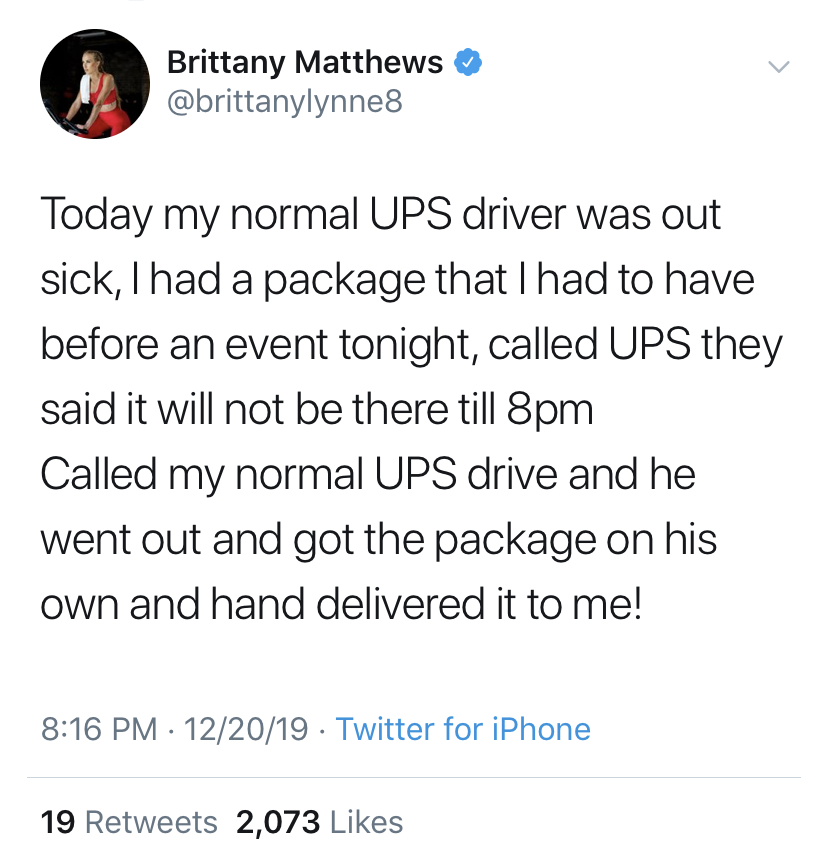The height and width of the screenshot is (848, 828).
Task: Click the last line ending with me!
Action: click(341, 605)
